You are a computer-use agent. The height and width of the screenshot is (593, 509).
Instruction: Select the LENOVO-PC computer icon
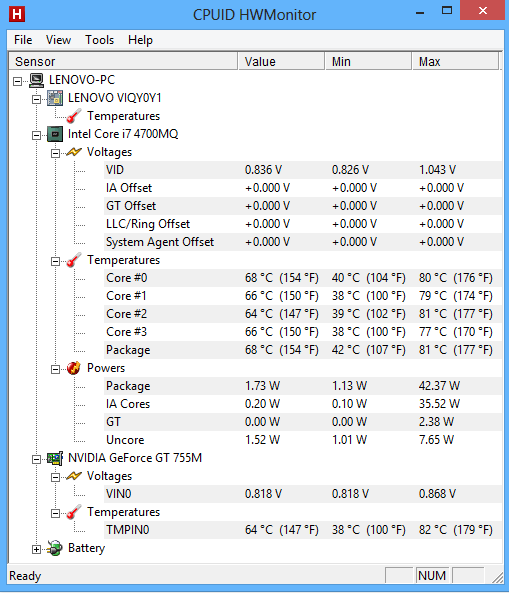click(37, 80)
